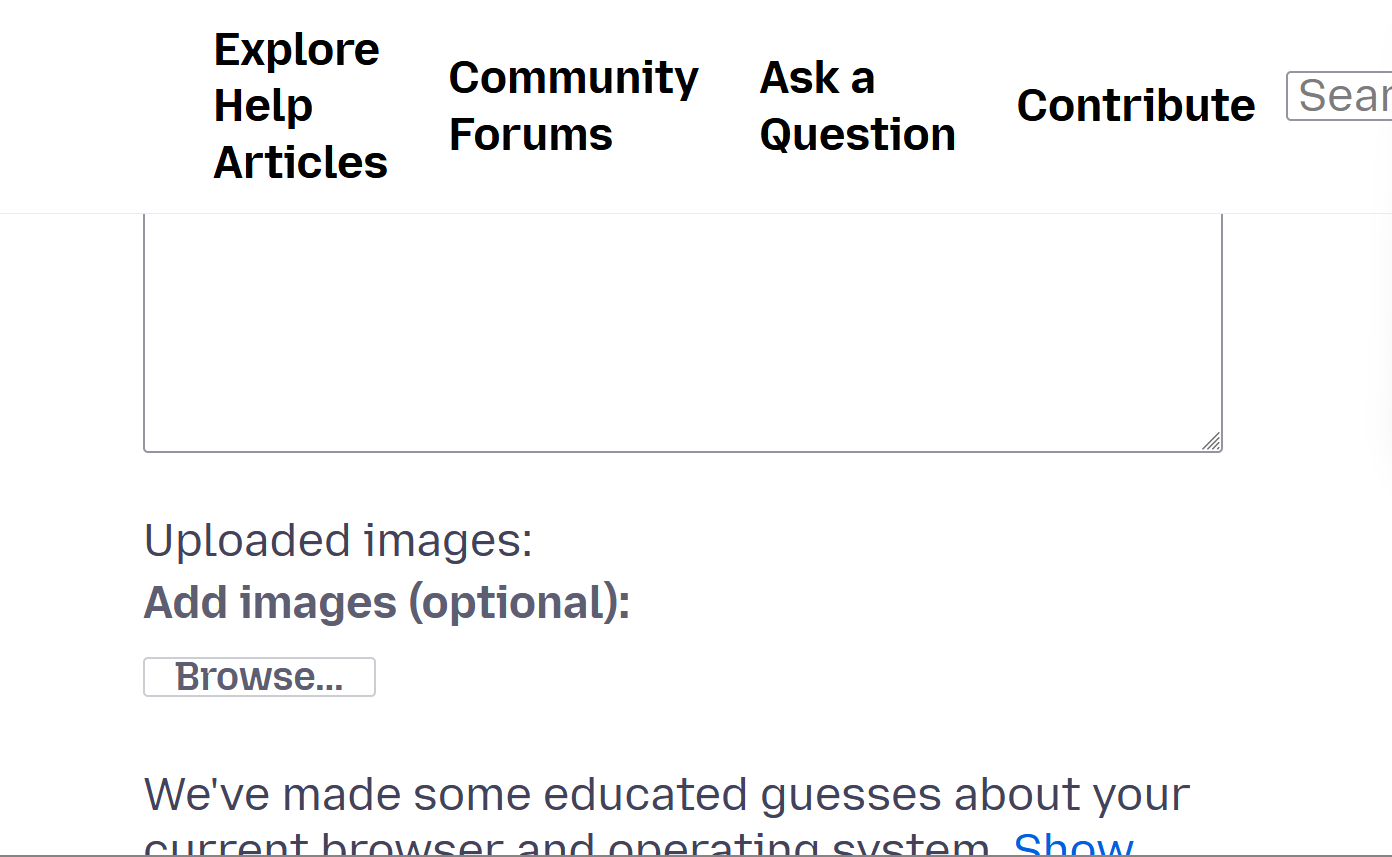1392x857 pixels.
Task: Open the Explore Help Articles menu
Action: tap(300, 106)
